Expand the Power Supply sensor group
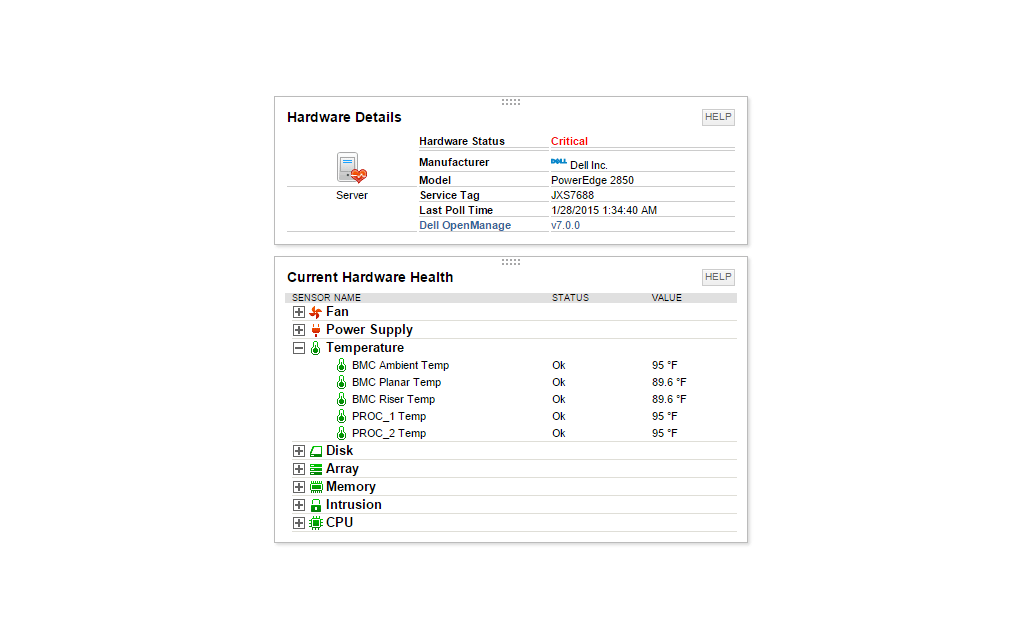Viewport: 1024px width, 640px height. pos(298,330)
